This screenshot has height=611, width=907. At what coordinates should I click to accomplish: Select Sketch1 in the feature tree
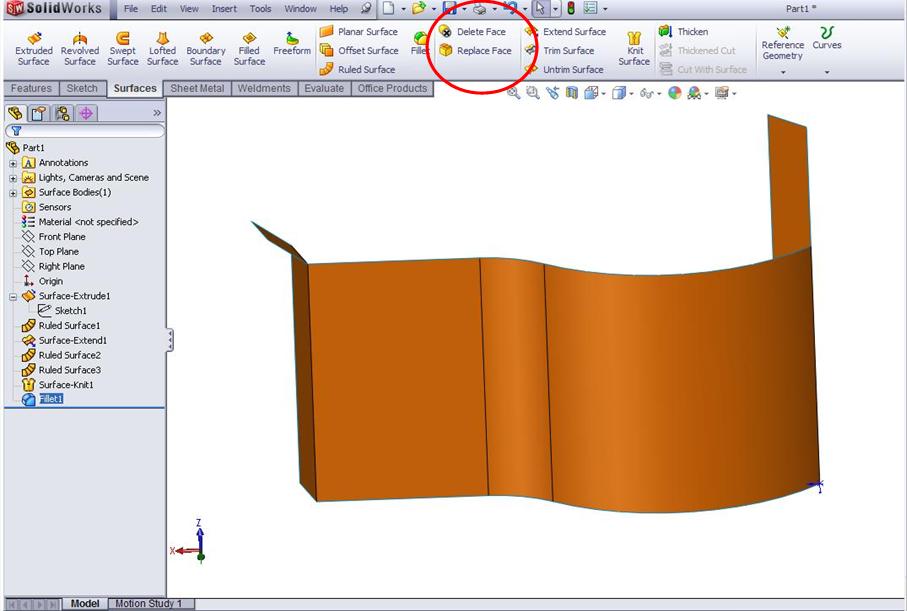[x=62, y=311]
